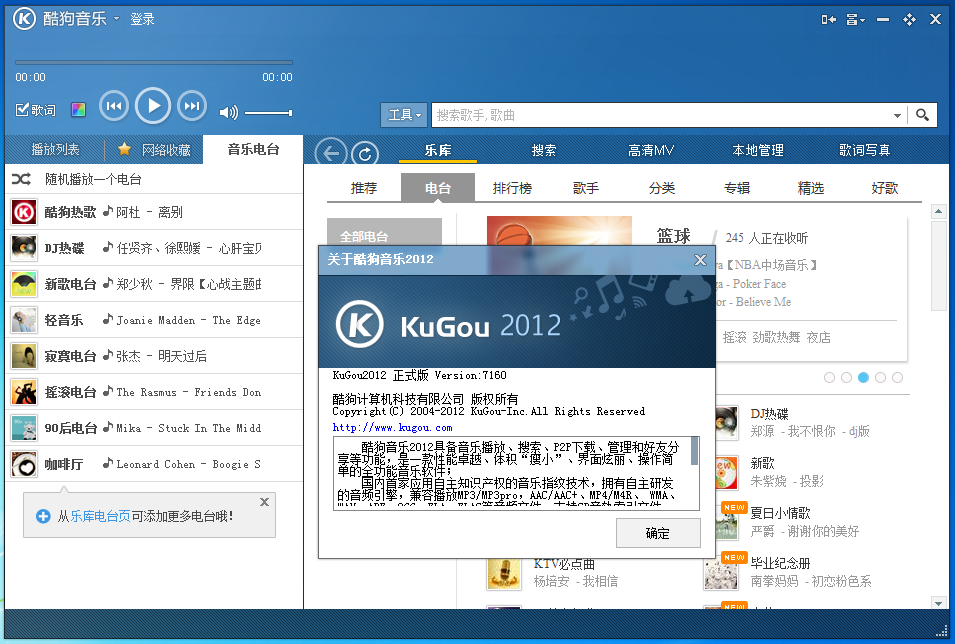
Task: Click the fourth carousel indicator dot
Action: [880, 378]
